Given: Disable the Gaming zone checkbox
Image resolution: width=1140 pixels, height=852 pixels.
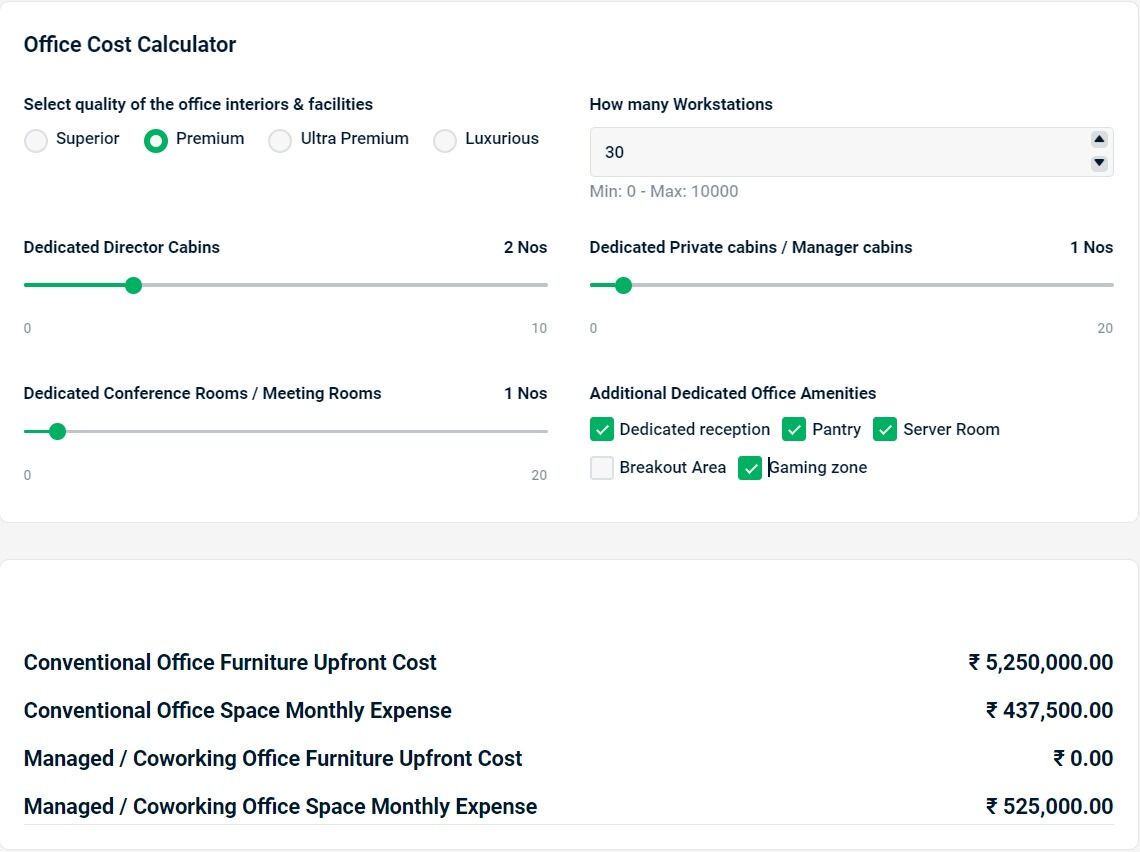Looking at the screenshot, I should pyautogui.click(x=750, y=467).
